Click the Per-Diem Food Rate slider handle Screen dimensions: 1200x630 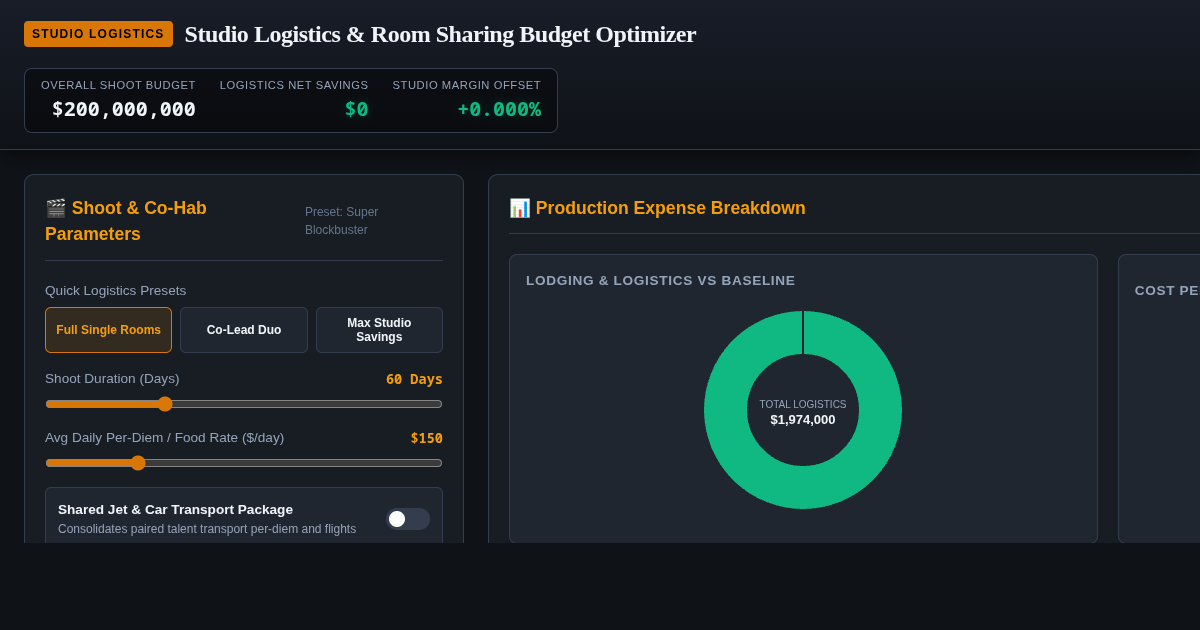click(138, 463)
